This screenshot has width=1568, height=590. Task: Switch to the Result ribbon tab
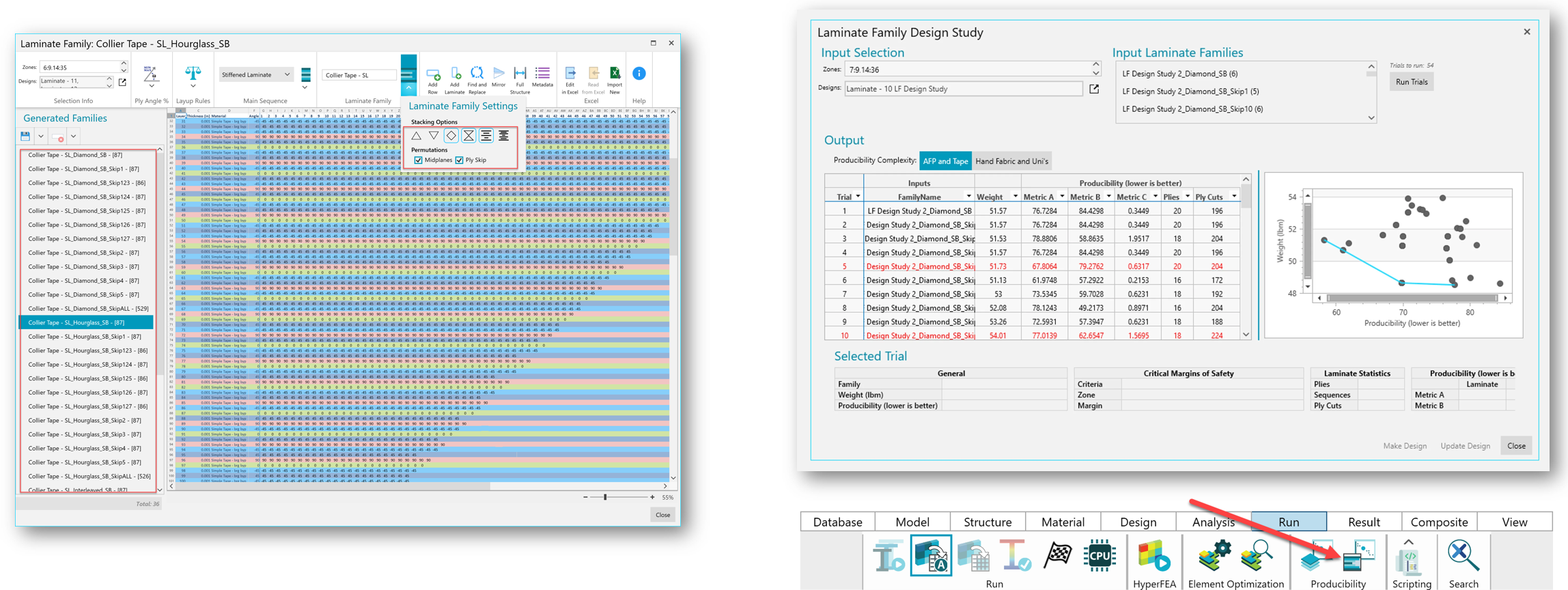click(x=1364, y=522)
